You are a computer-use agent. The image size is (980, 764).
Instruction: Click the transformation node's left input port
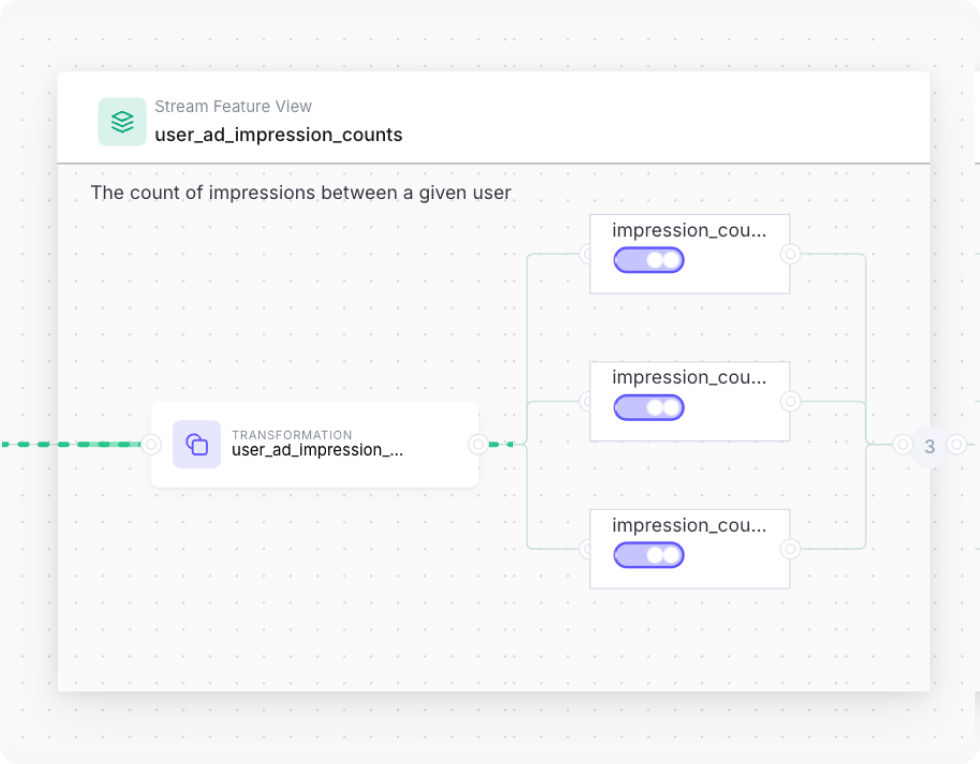(x=151, y=445)
